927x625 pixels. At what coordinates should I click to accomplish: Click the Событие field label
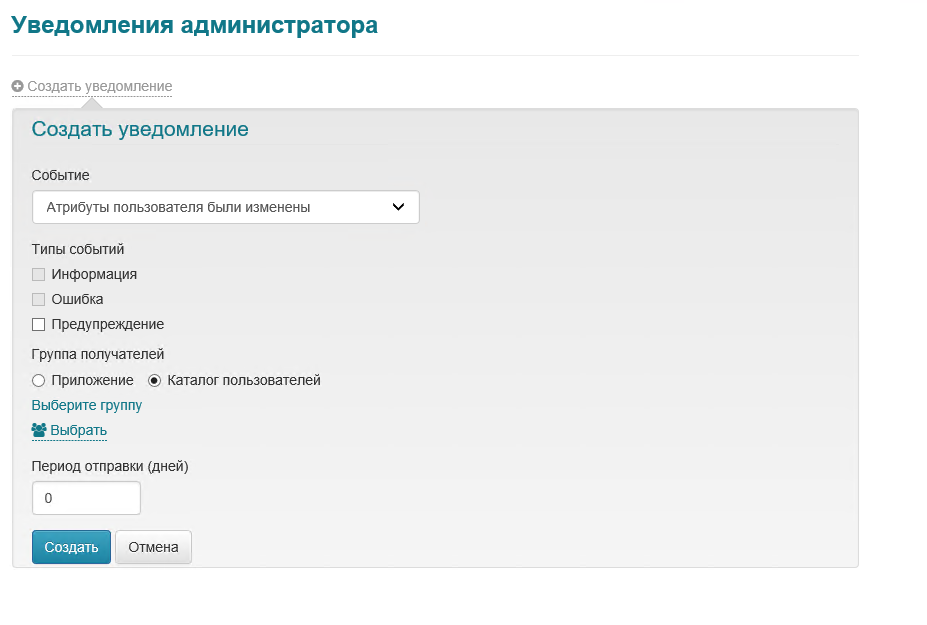pos(61,175)
